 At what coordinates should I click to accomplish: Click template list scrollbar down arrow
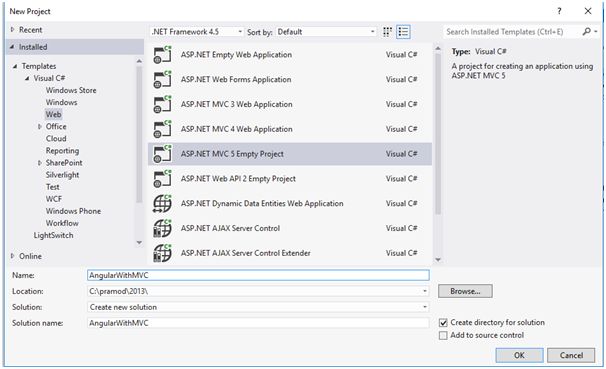click(438, 260)
